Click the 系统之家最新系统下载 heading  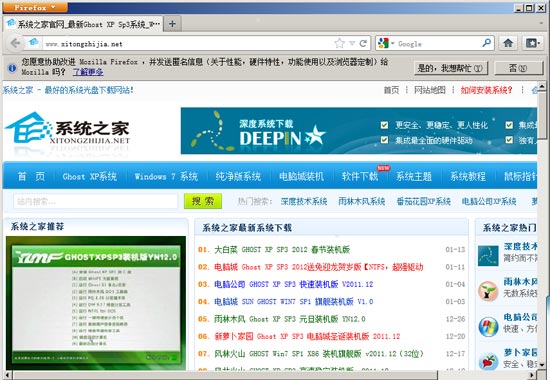[x=247, y=228]
